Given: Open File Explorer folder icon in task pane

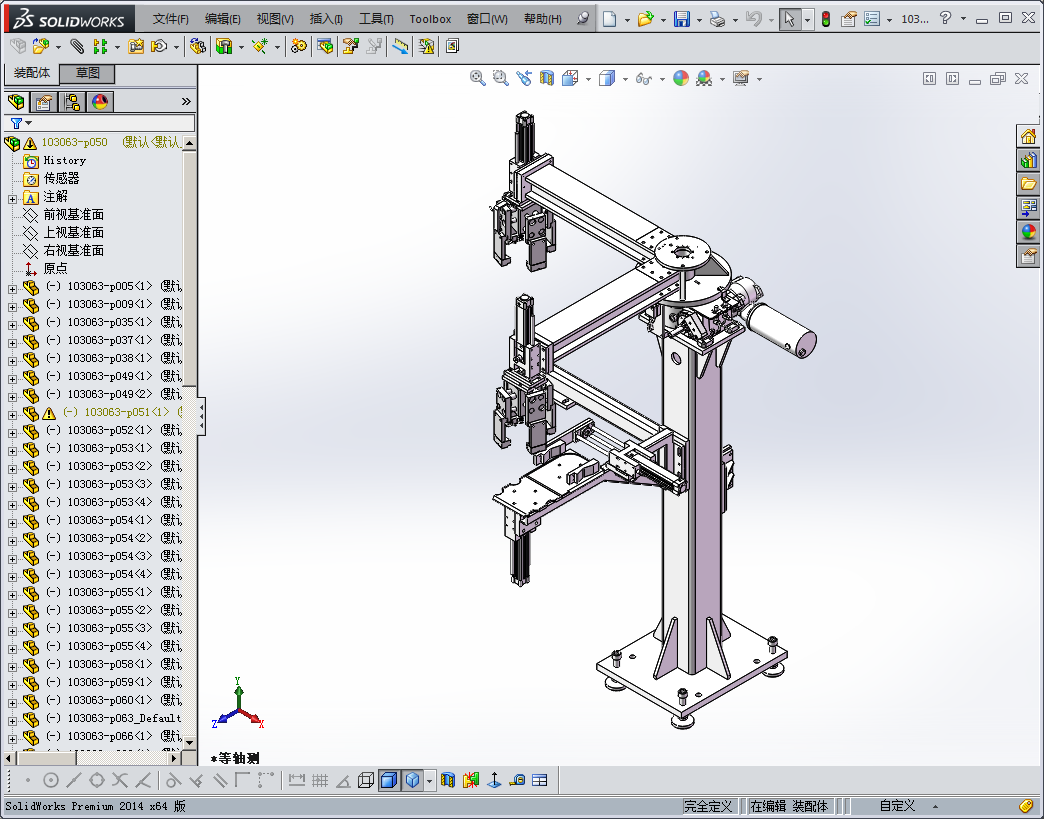Looking at the screenshot, I should click(x=1028, y=184).
